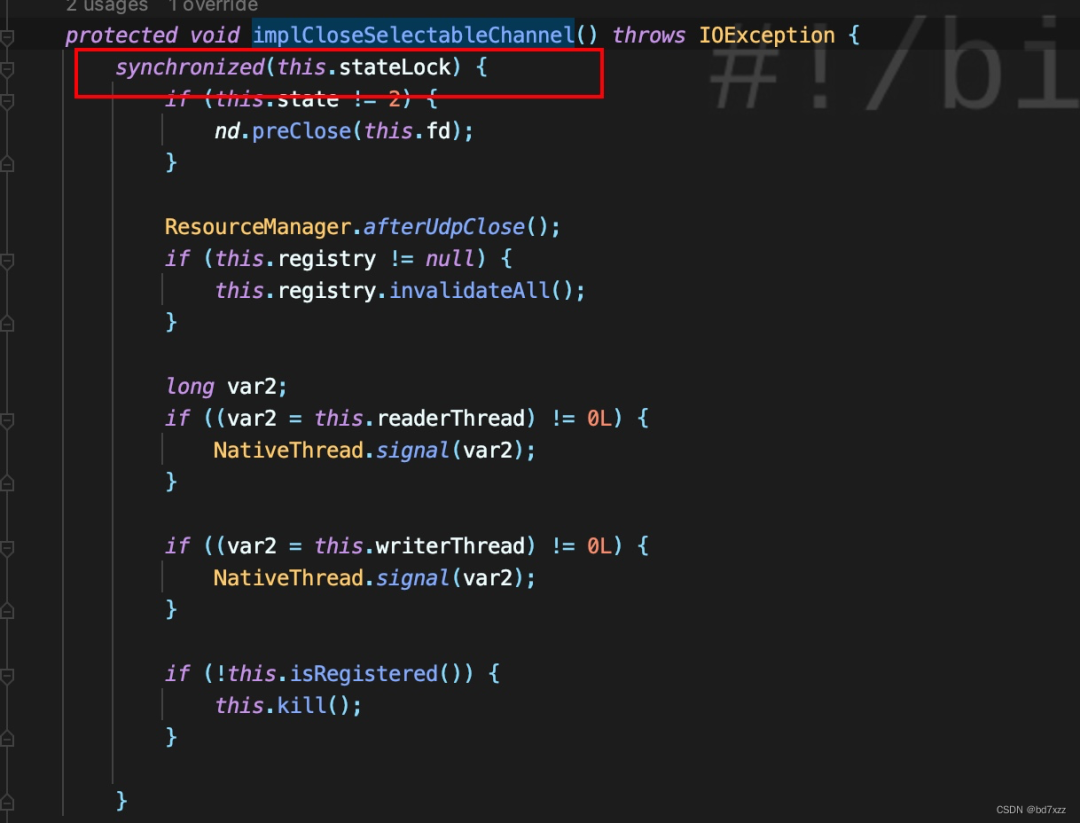This screenshot has width=1080, height=823.
Task: Click the 'fd' argument in preClose call
Action: 439,131
